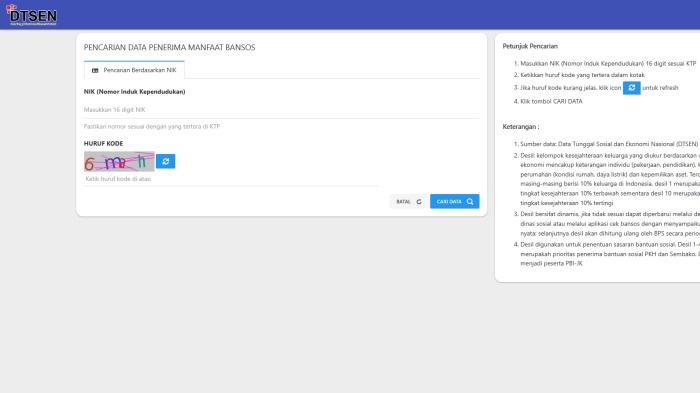Click the refresh icon in the search instructions

(631, 88)
